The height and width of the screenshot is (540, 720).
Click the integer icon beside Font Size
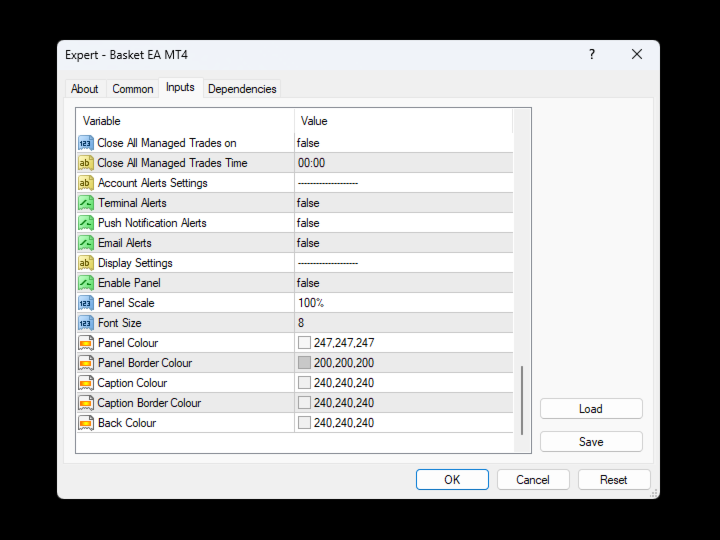[86, 323]
